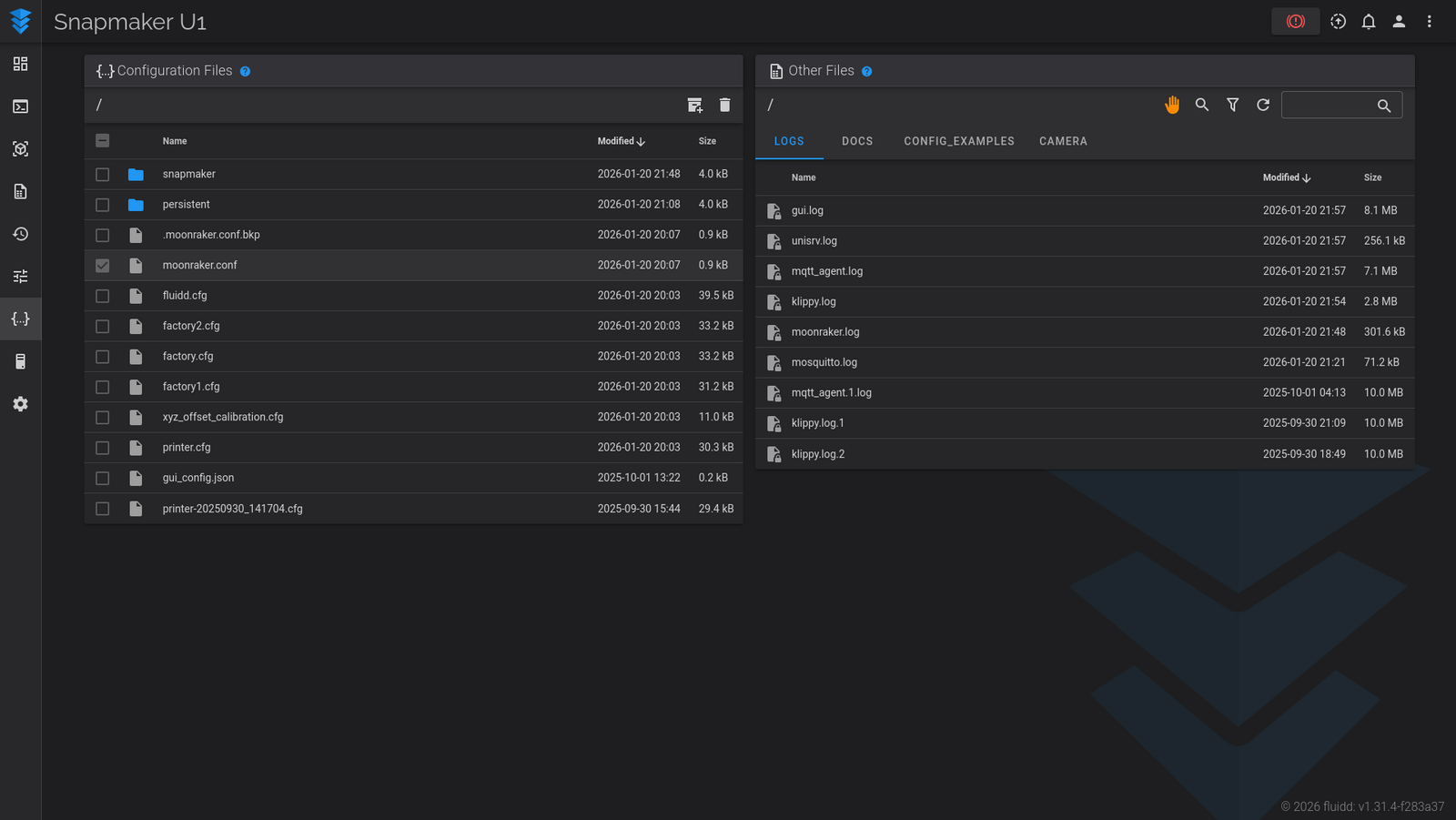The image size is (1456, 820).
Task: Click the add file/folder icon in Configuration Files
Action: 694,105
